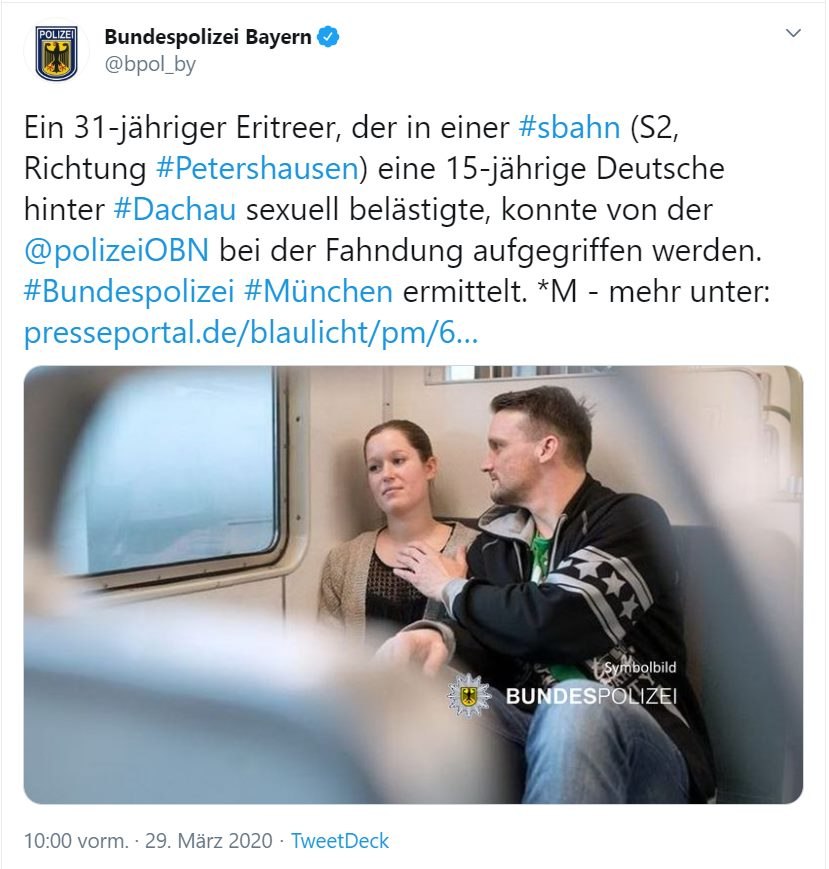Image resolution: width=829 pixels, height=869 pixels.
Task: Open the #Bundespolizei hashtag
Action: 129,292
